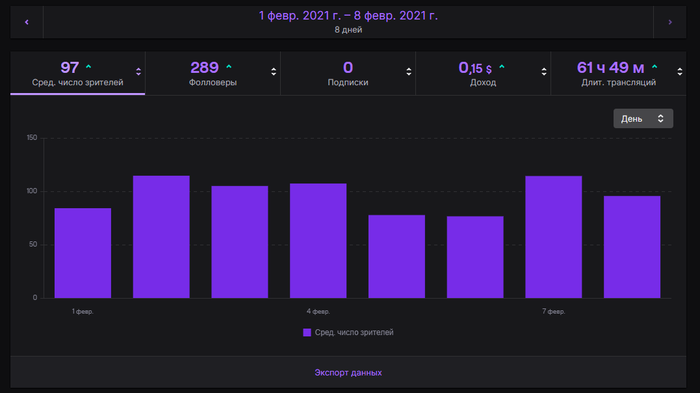Click the 7 февр. axis label
This screenshot has height=393, width=700.
click(554, 311)
